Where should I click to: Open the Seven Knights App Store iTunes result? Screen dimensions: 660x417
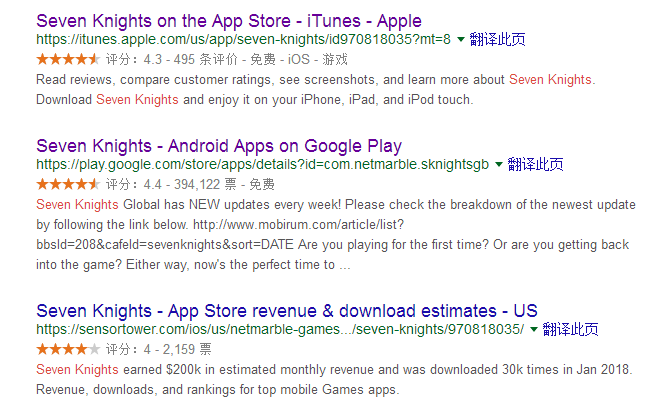pyautogui.click(x=228, y=20)
